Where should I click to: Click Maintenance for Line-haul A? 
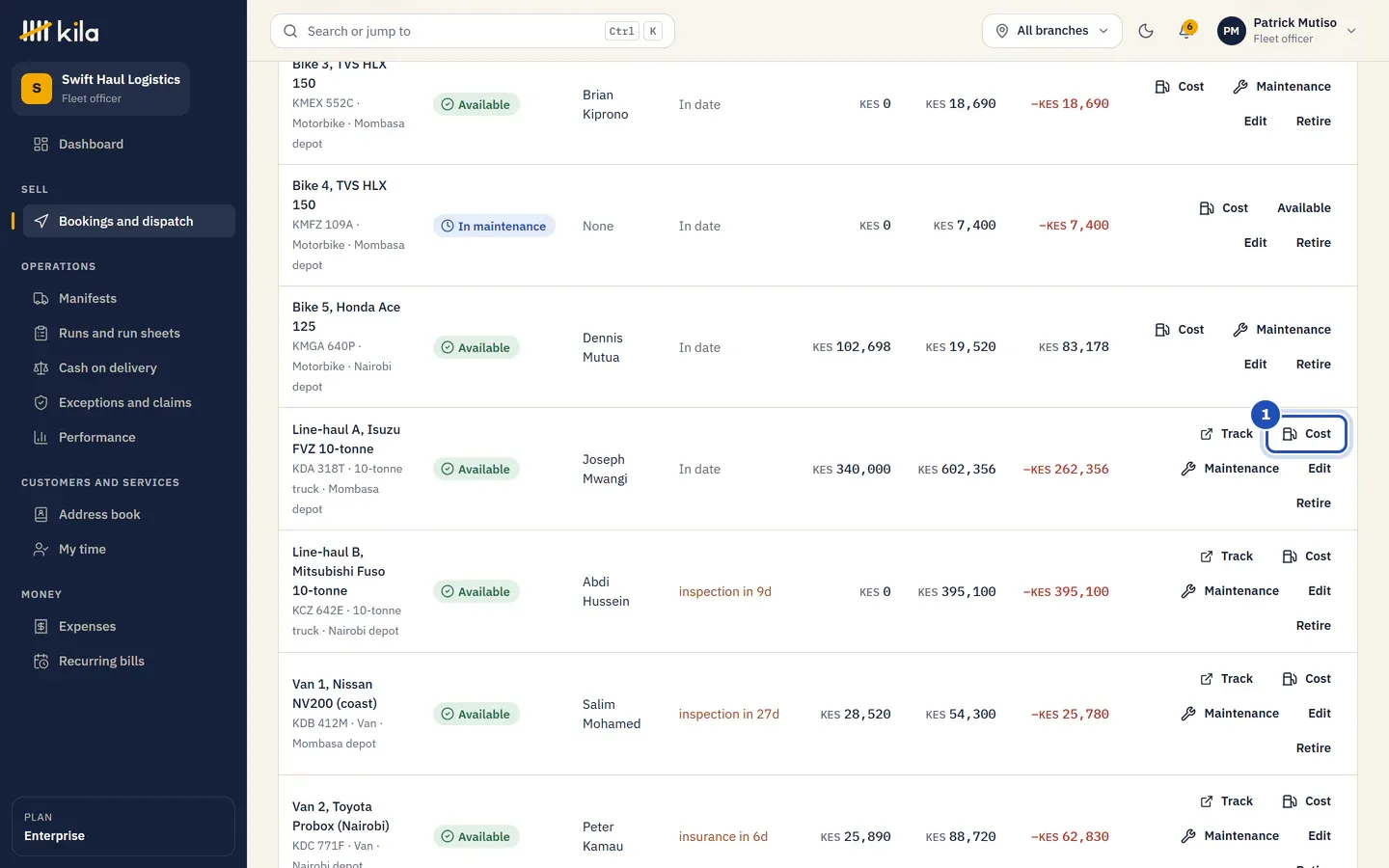1230,469
